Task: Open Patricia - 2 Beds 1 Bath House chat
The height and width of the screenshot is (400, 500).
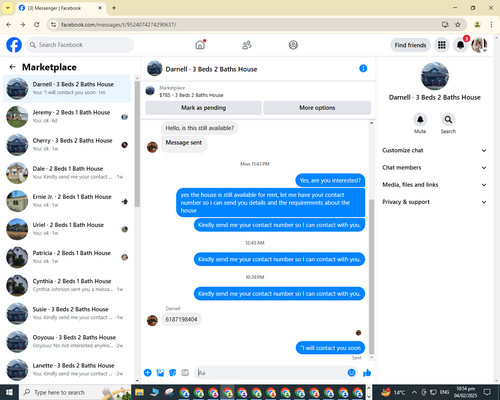Action: [x=67, y=257]
